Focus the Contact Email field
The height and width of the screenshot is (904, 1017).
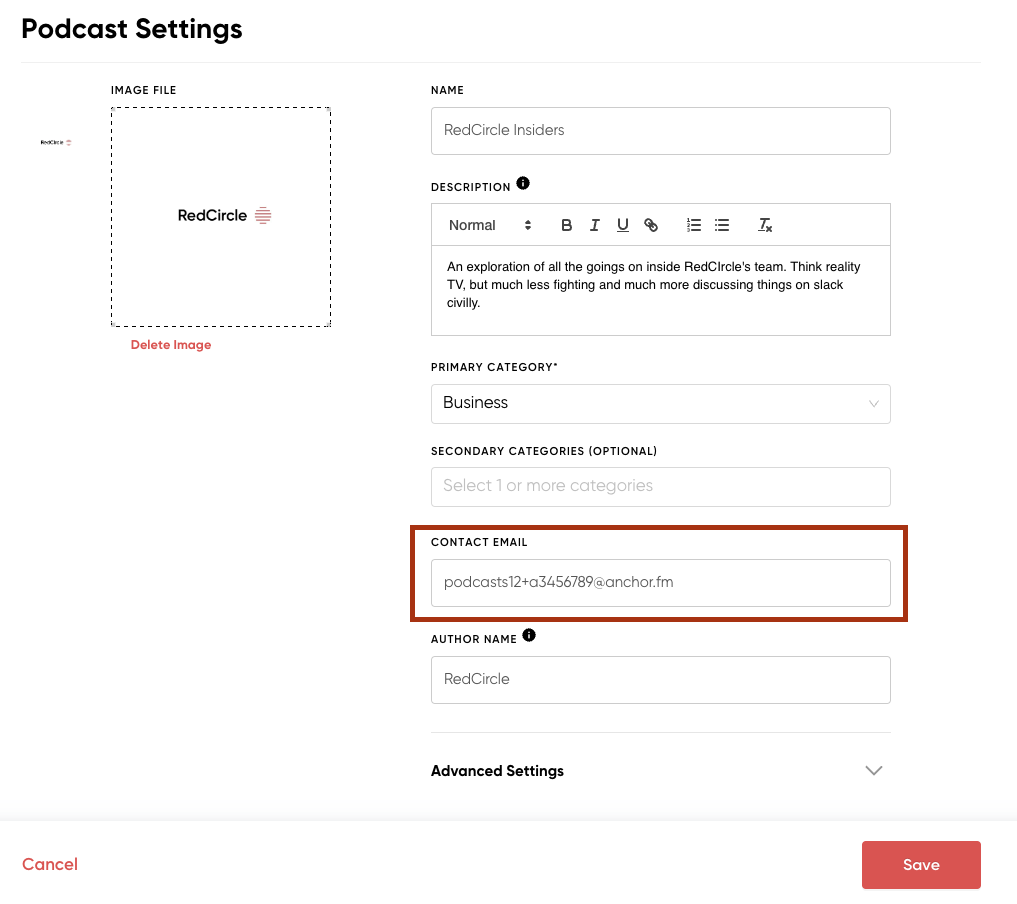(x=660, y=583)
